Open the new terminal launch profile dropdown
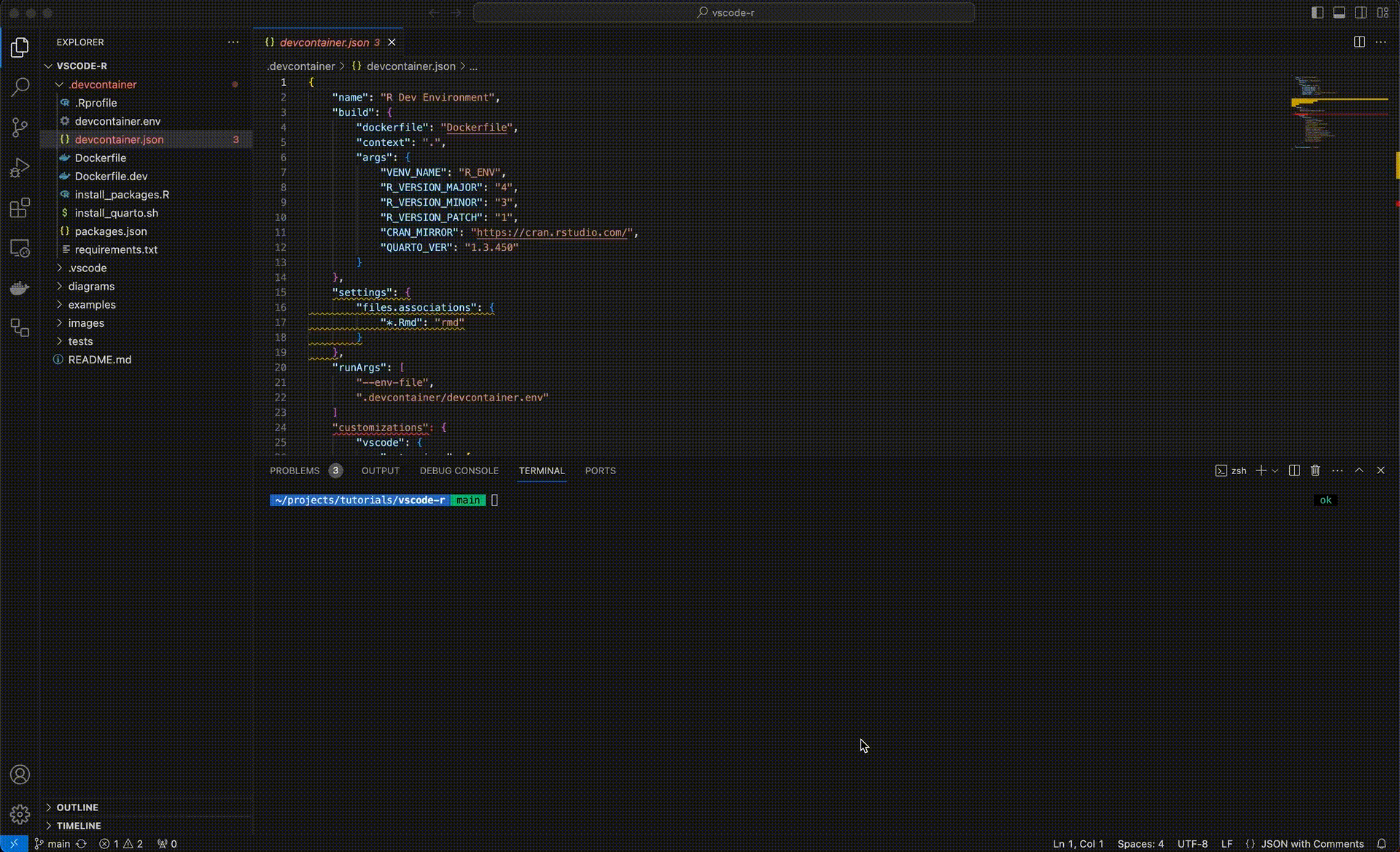The width and height of the screenshot is (1400, 852). tap(1275, 470)
